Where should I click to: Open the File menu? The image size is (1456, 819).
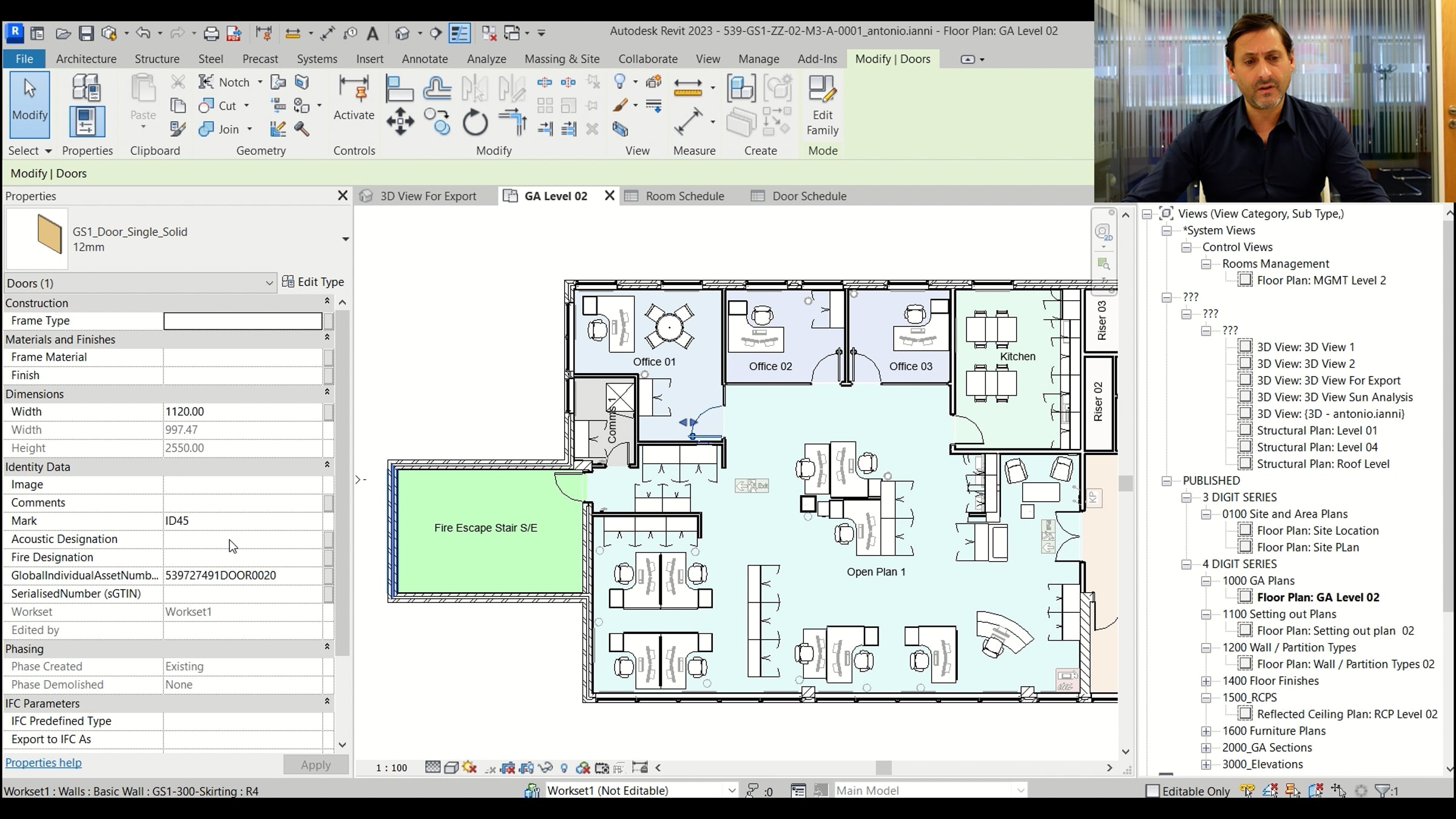point(24,59)
